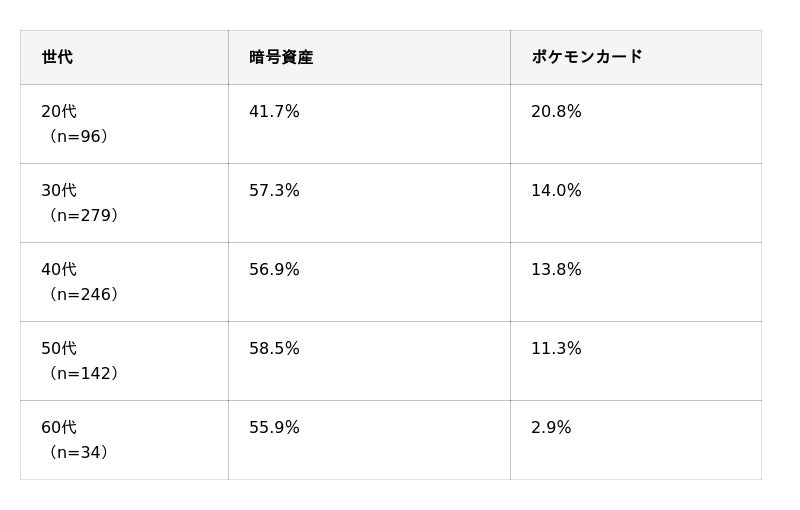Viewport: 800px width, 510px height.
Task: Click the 55.9% cell for 60代
Action: pyautogui.click(x=274, y=428)
